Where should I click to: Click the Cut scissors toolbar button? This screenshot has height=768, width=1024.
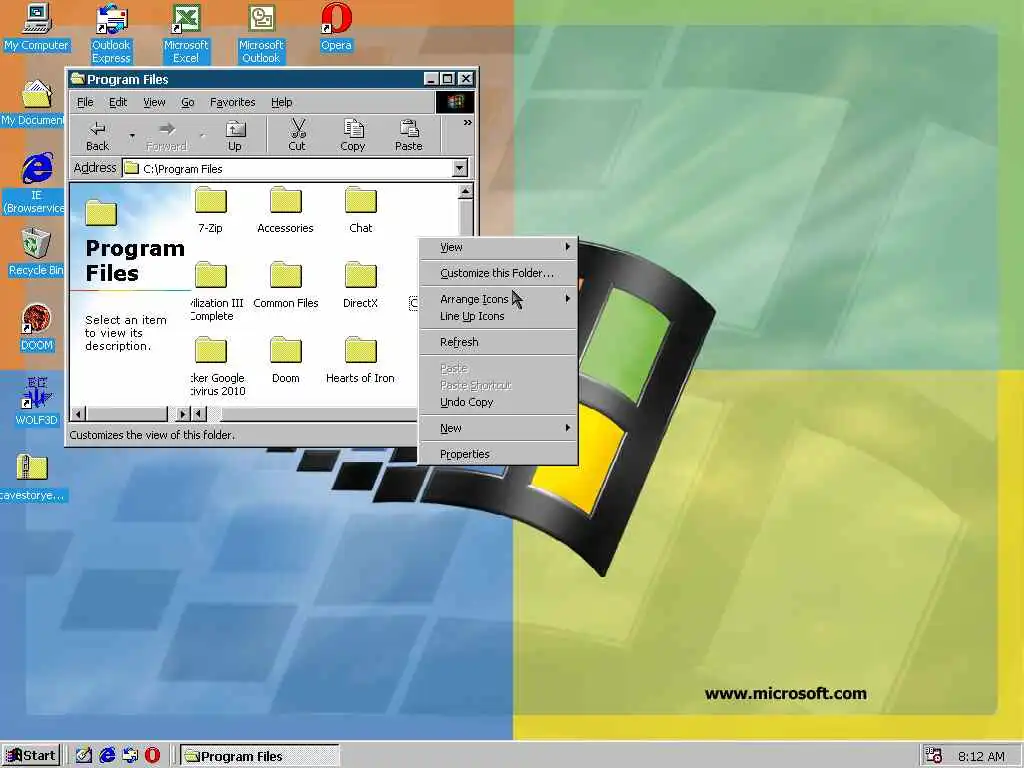[x=297, y=136]
